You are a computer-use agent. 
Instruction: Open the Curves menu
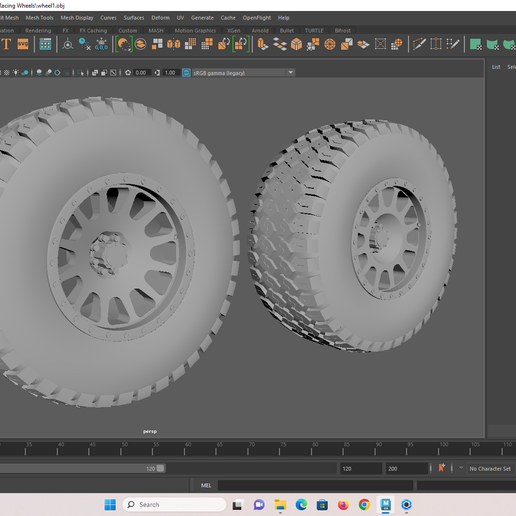pyautogui.click(x=108, y=18)
